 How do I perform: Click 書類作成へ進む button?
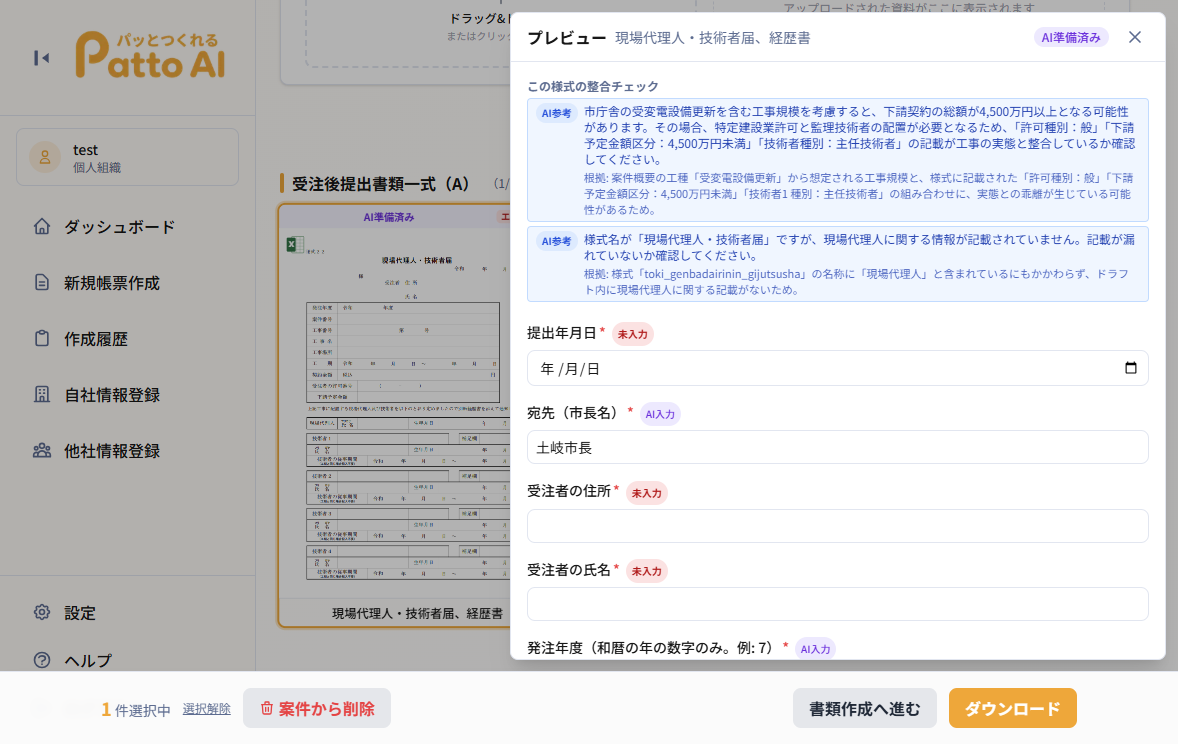point(865,708)
